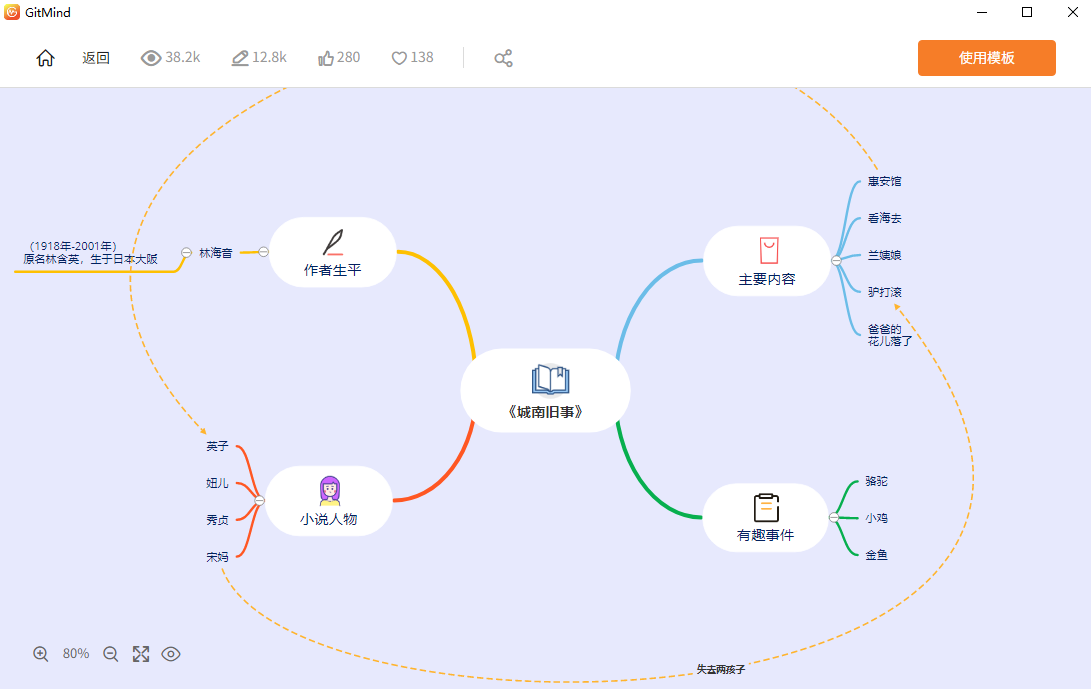Collapse the 主要内容 branch toggle
Viewport: 1091px width, 689px height.
(834, 261)
